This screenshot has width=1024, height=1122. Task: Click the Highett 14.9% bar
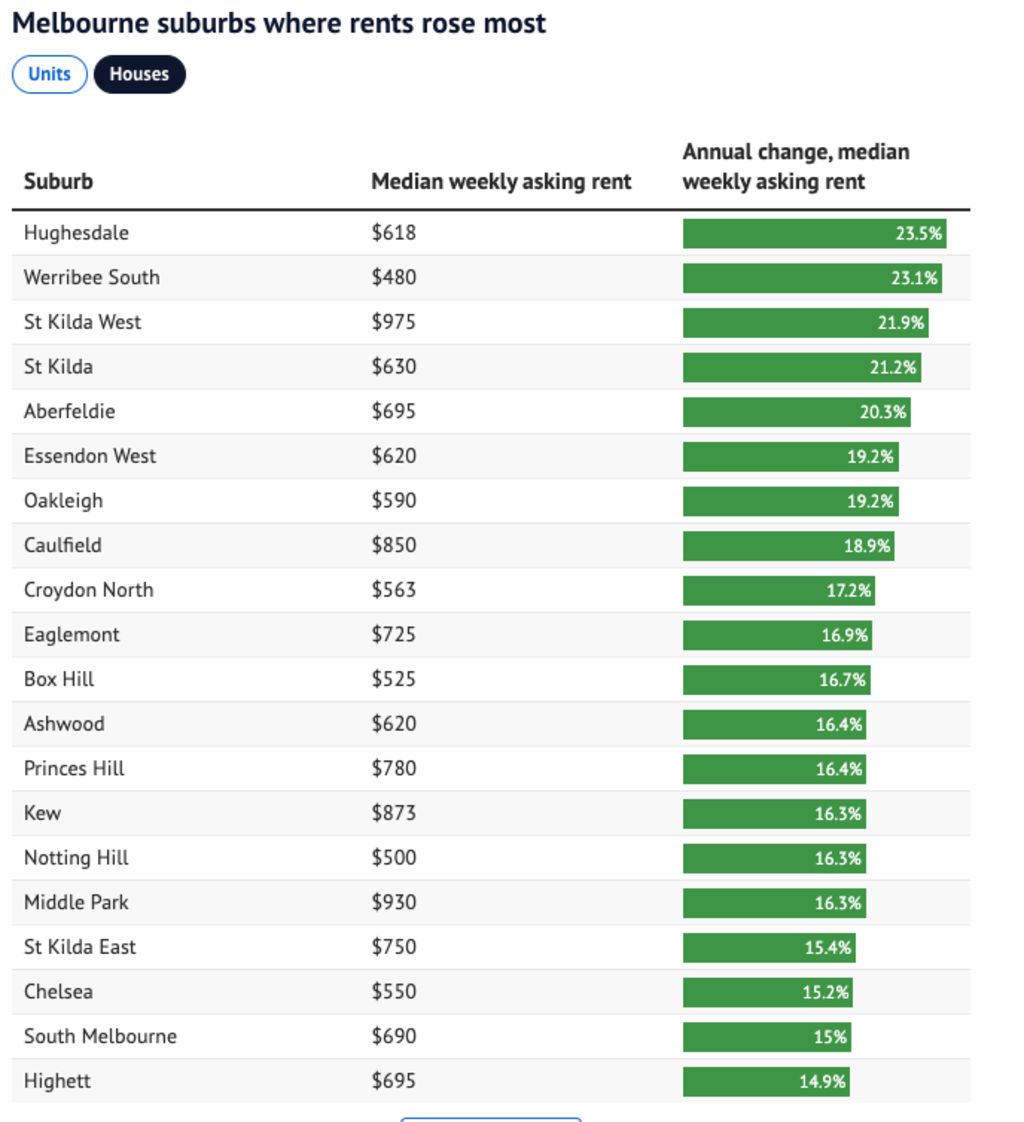point(766,1081)
